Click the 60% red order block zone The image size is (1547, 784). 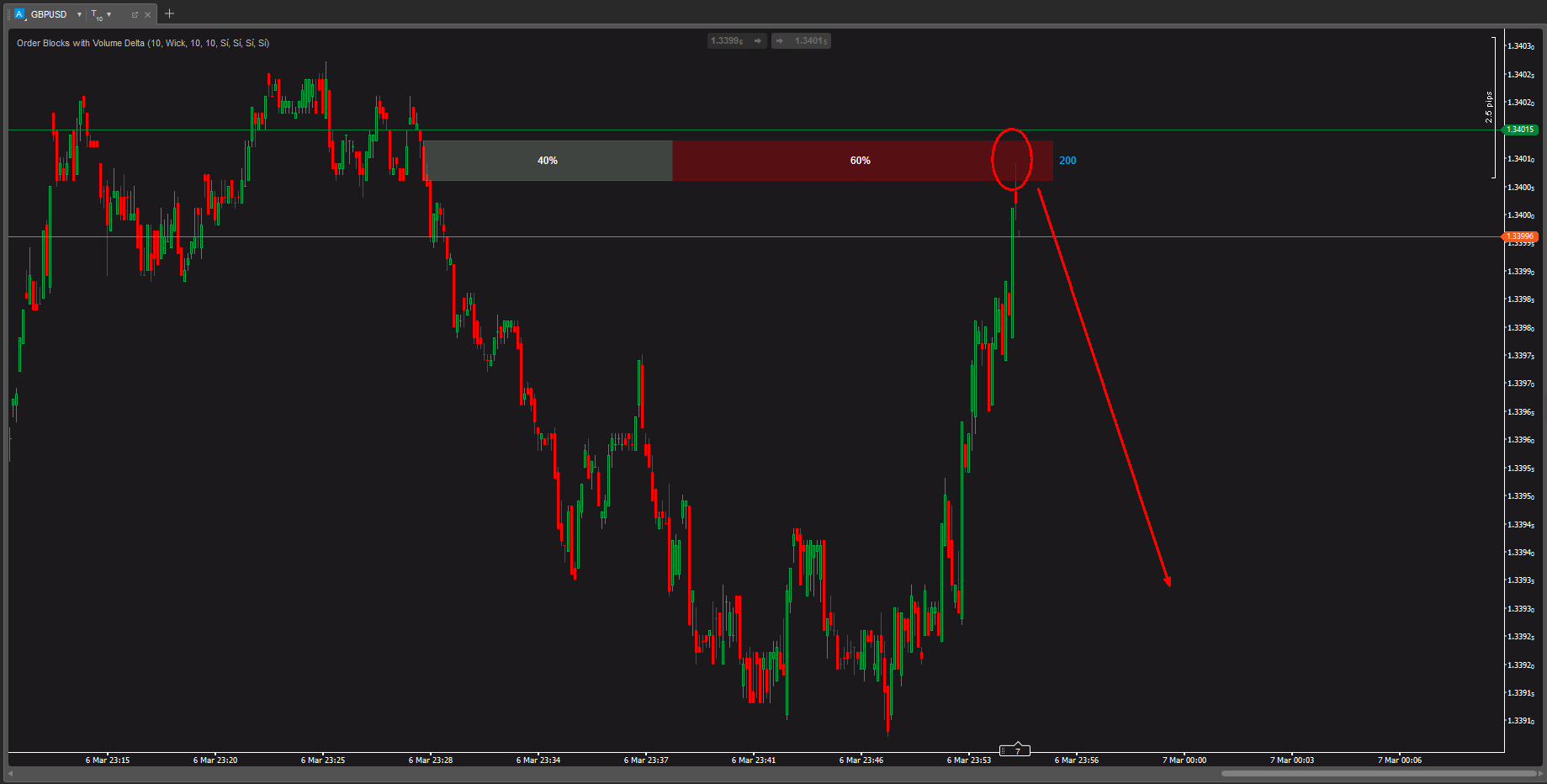pyautogui.click(x=860, y=161)
